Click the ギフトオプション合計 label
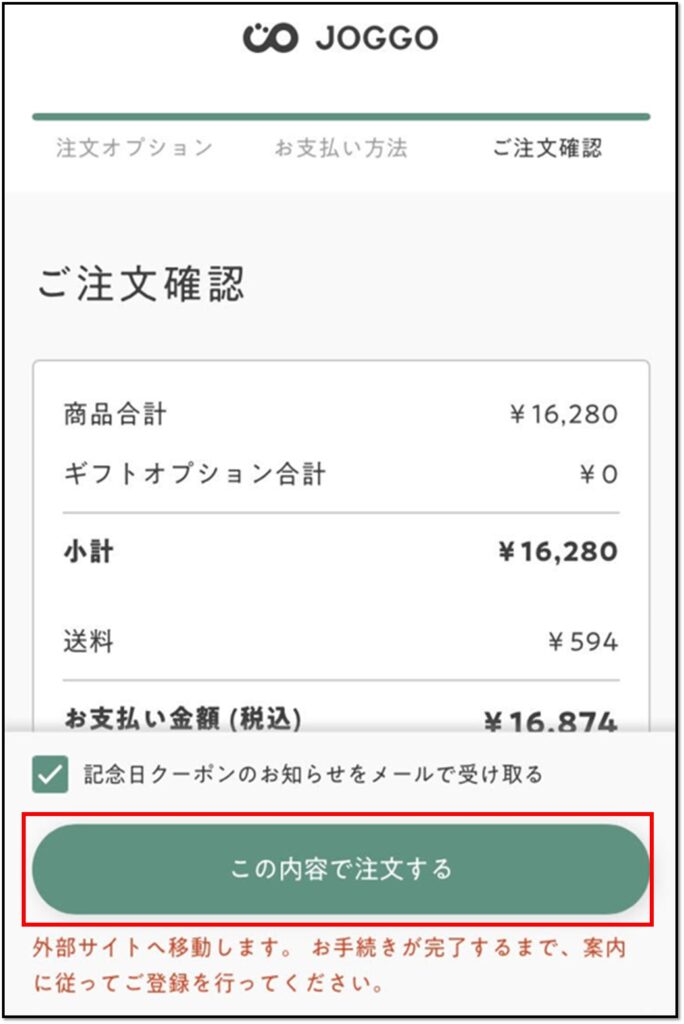Image resolution: width=684 pixels, height=1024 pixels. (x=195, y=473)
